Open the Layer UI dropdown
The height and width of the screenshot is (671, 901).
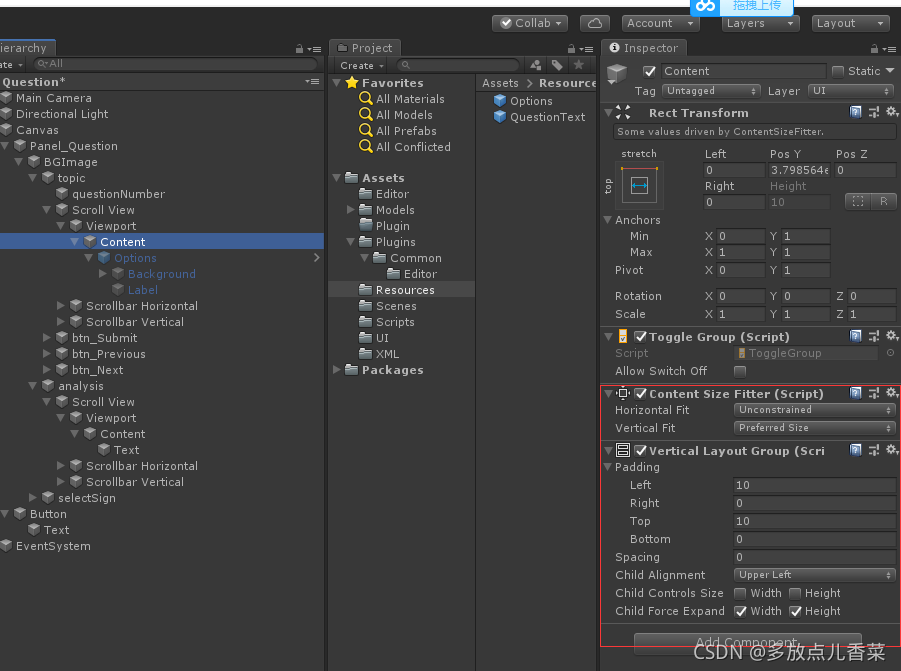(x=851, y=91)
